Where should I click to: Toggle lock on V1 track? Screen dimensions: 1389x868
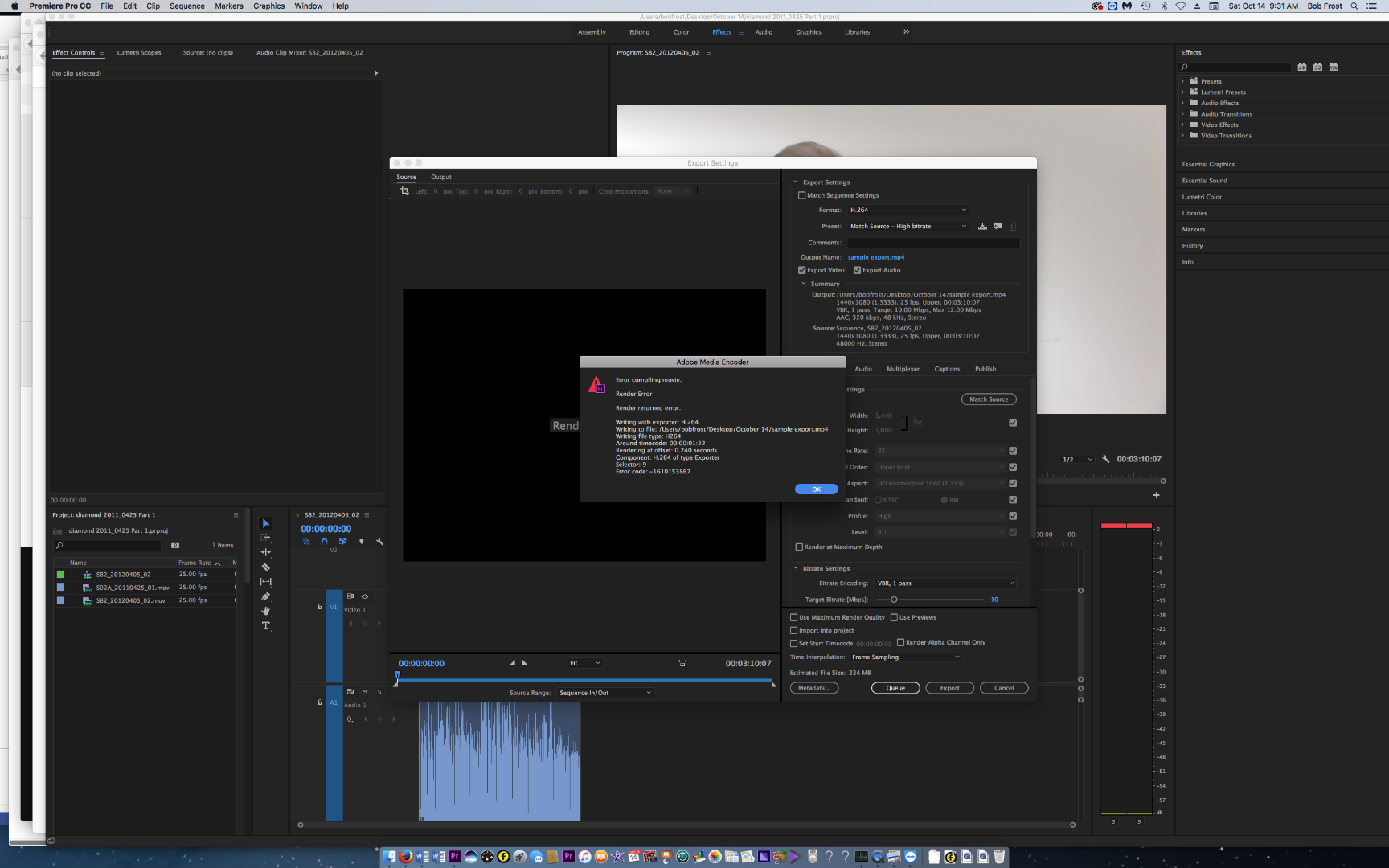(320, 607)
